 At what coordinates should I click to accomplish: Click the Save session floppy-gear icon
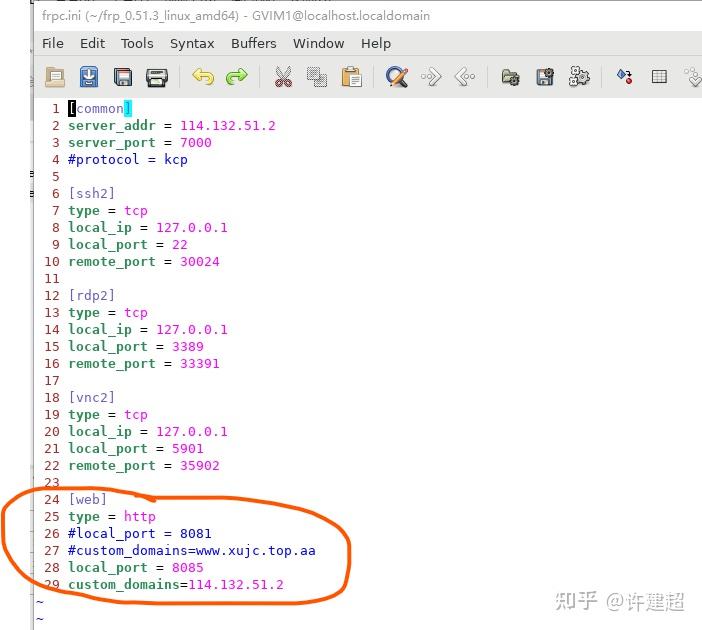point(545,77)
